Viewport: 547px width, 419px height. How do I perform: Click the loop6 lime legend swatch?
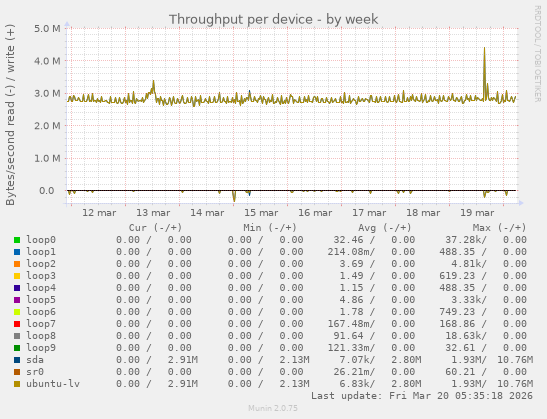tap(17, 312)
